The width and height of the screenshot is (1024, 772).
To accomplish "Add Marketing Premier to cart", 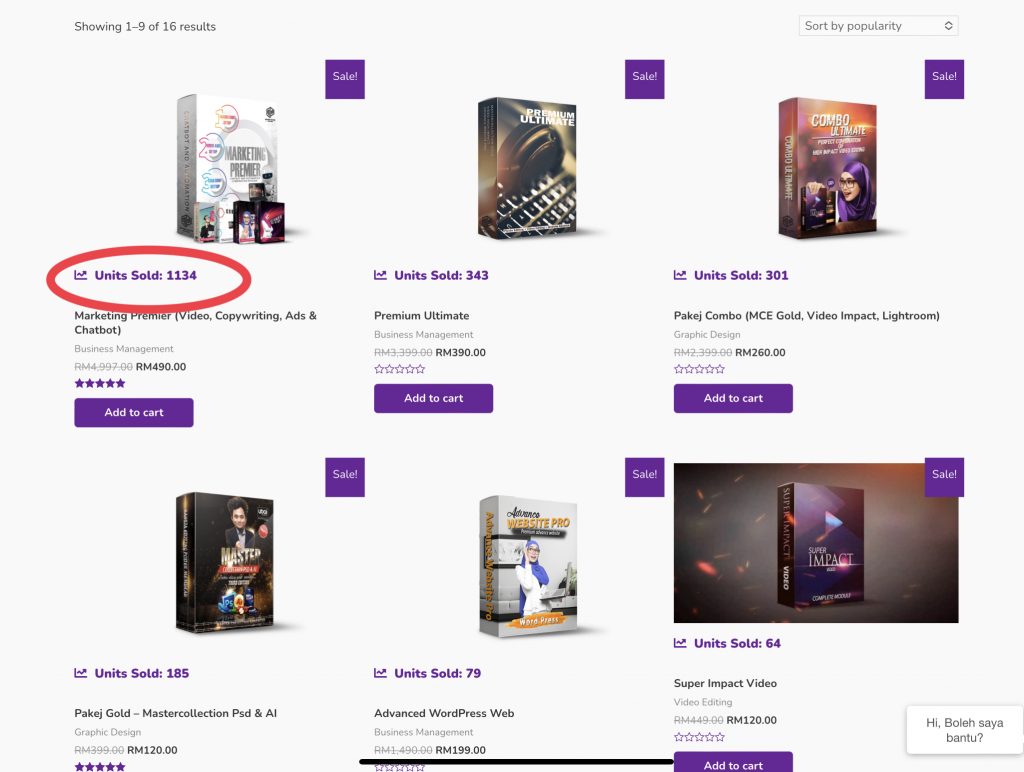I will coord(134,412).
